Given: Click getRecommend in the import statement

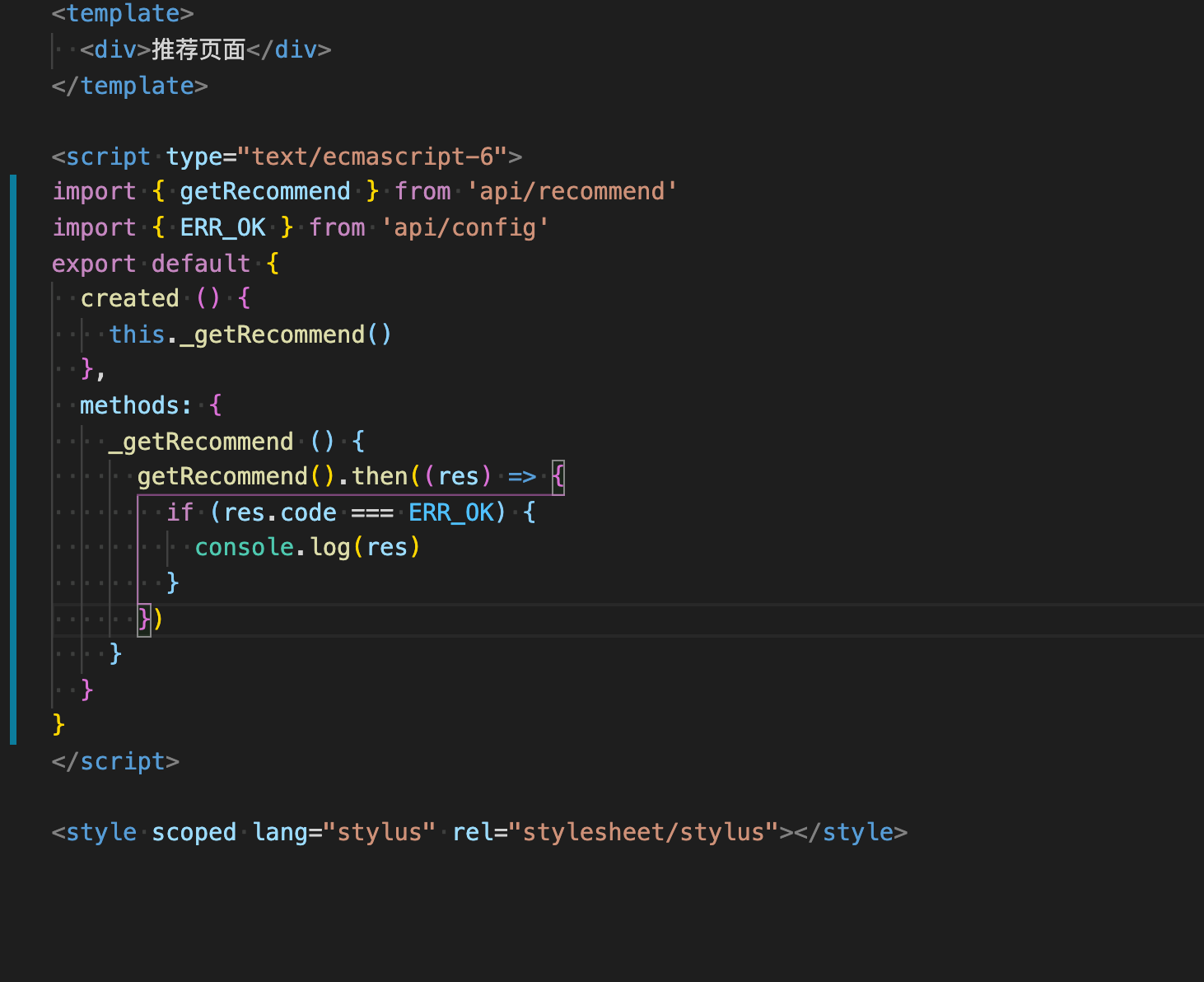Looking at the screenshot, I should point(265,191).
